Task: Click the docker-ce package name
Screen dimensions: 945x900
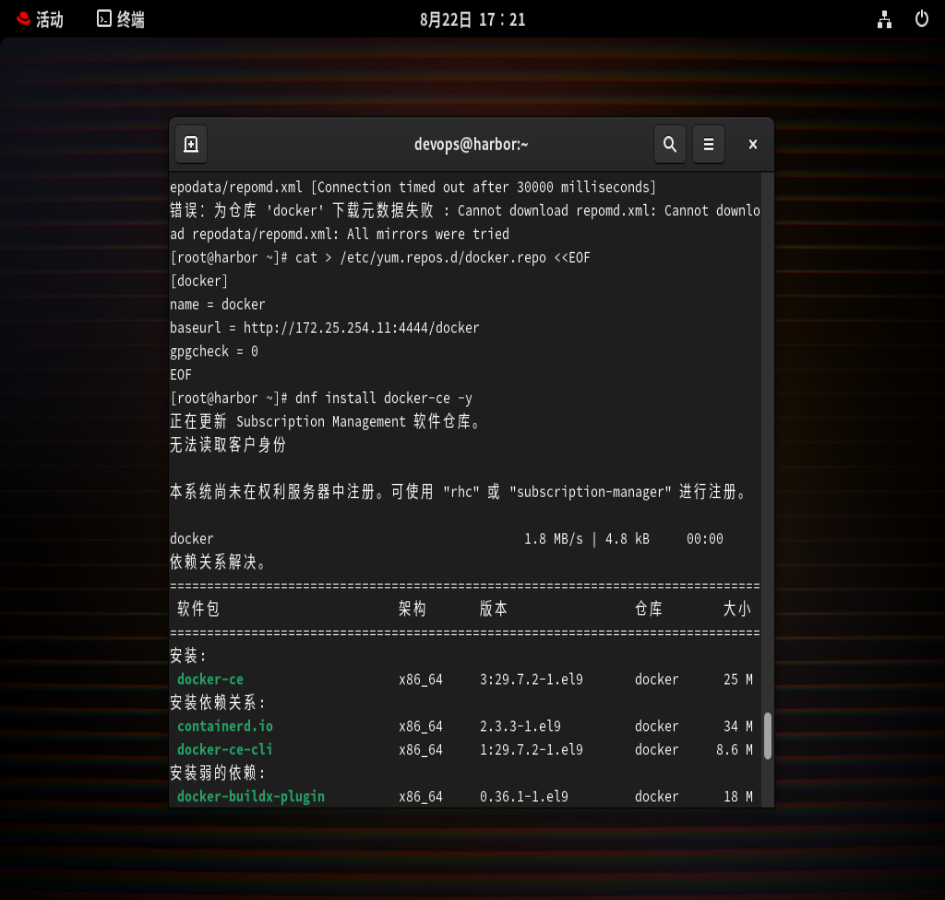Action: [210, 679]
